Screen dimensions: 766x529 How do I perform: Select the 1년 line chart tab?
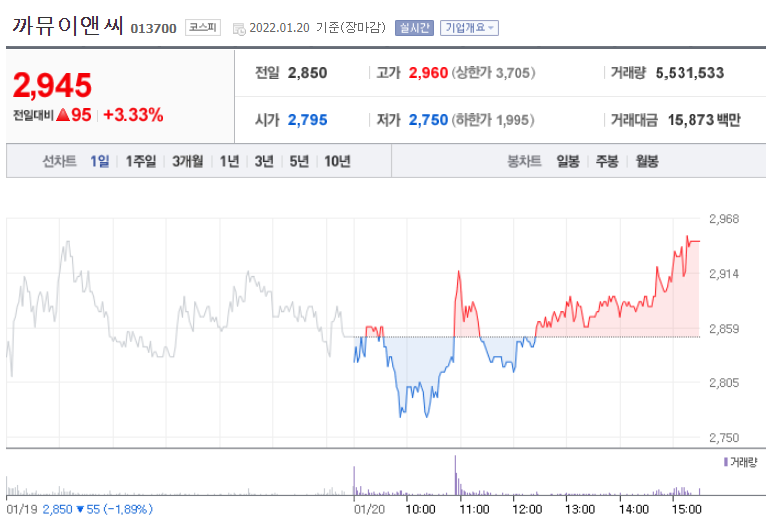tap(229, 161)
